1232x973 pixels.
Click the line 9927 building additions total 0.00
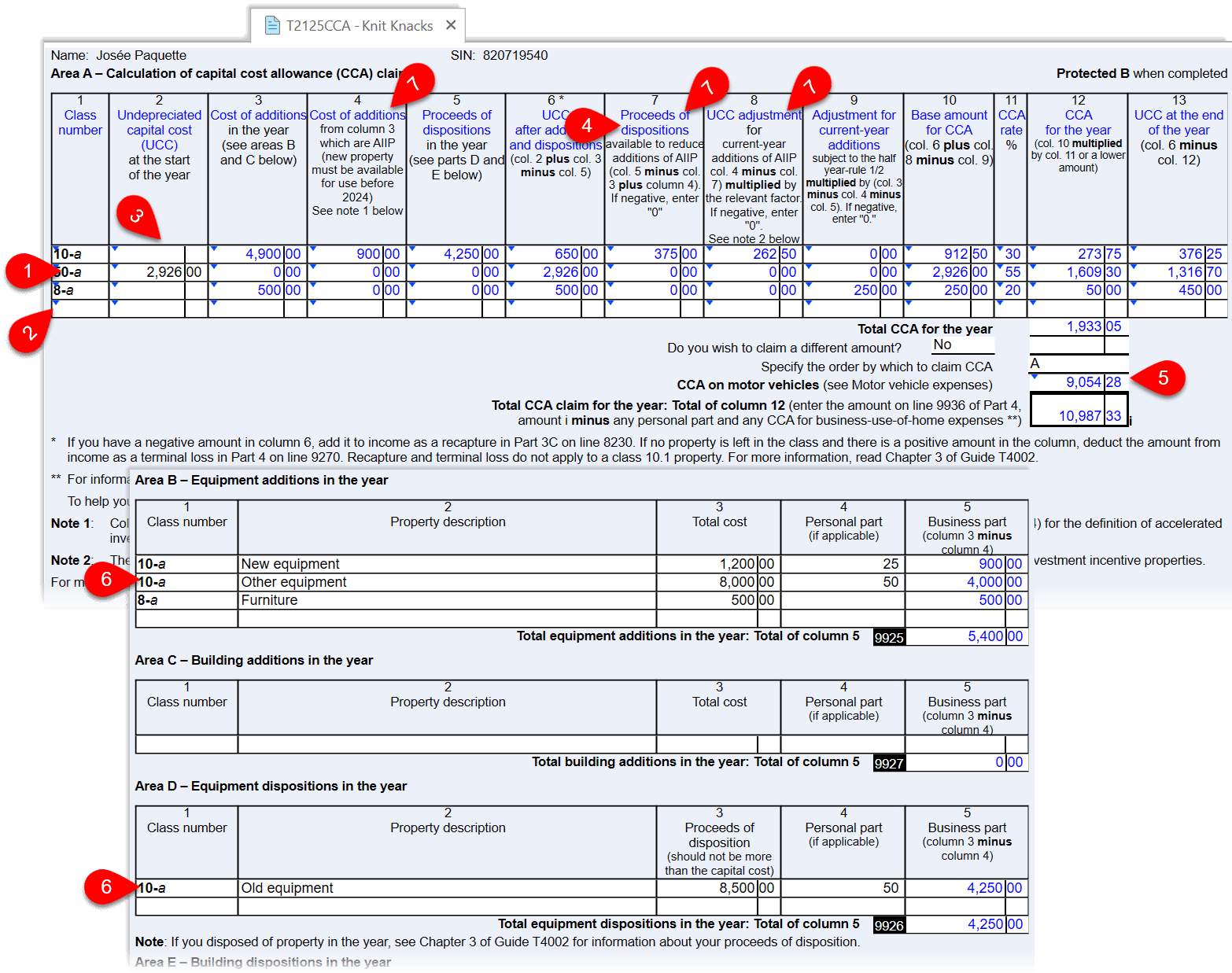pos(967,762)
